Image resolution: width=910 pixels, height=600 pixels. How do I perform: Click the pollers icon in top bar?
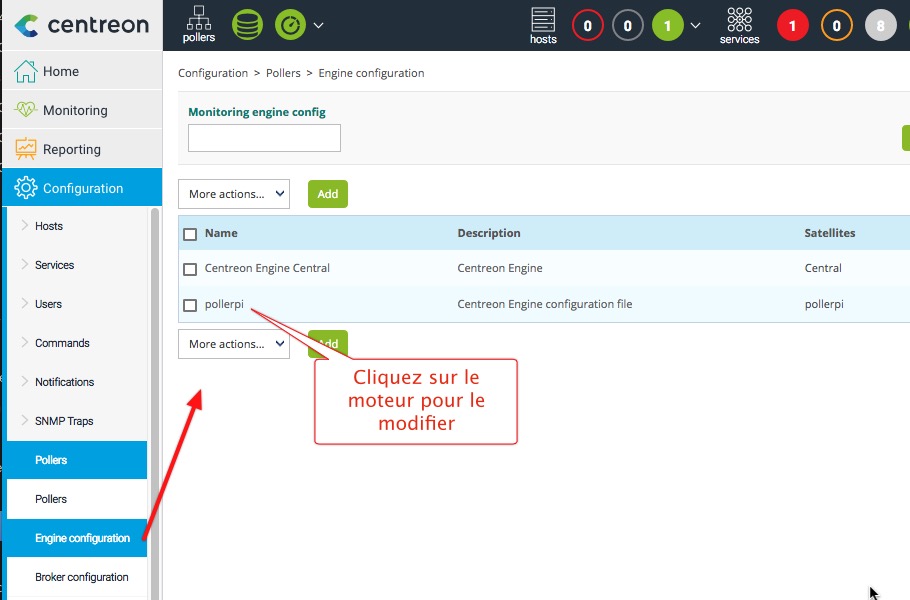pos(199,24)
